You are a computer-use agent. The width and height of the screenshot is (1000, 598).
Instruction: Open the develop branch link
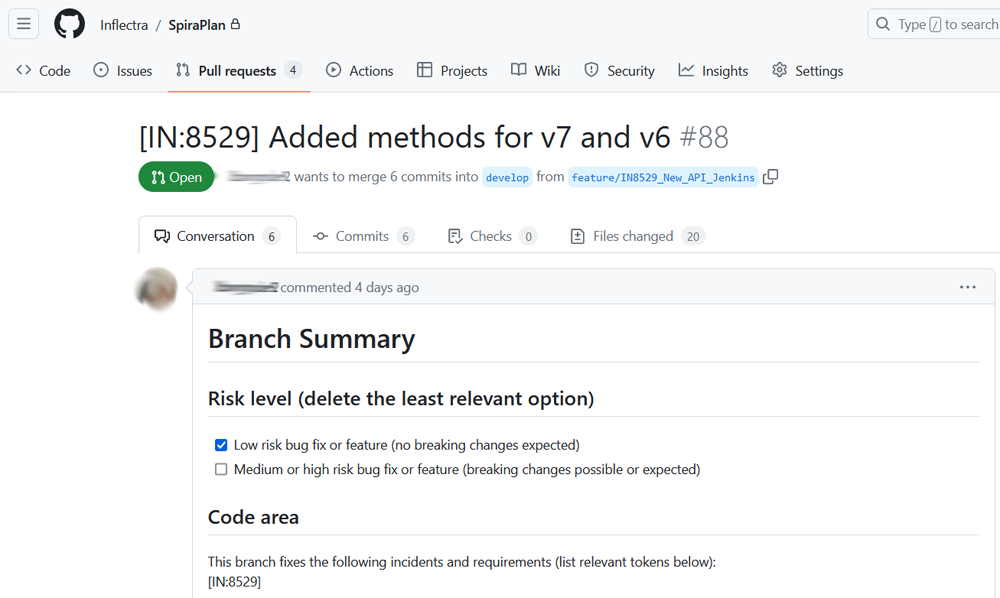507,177
